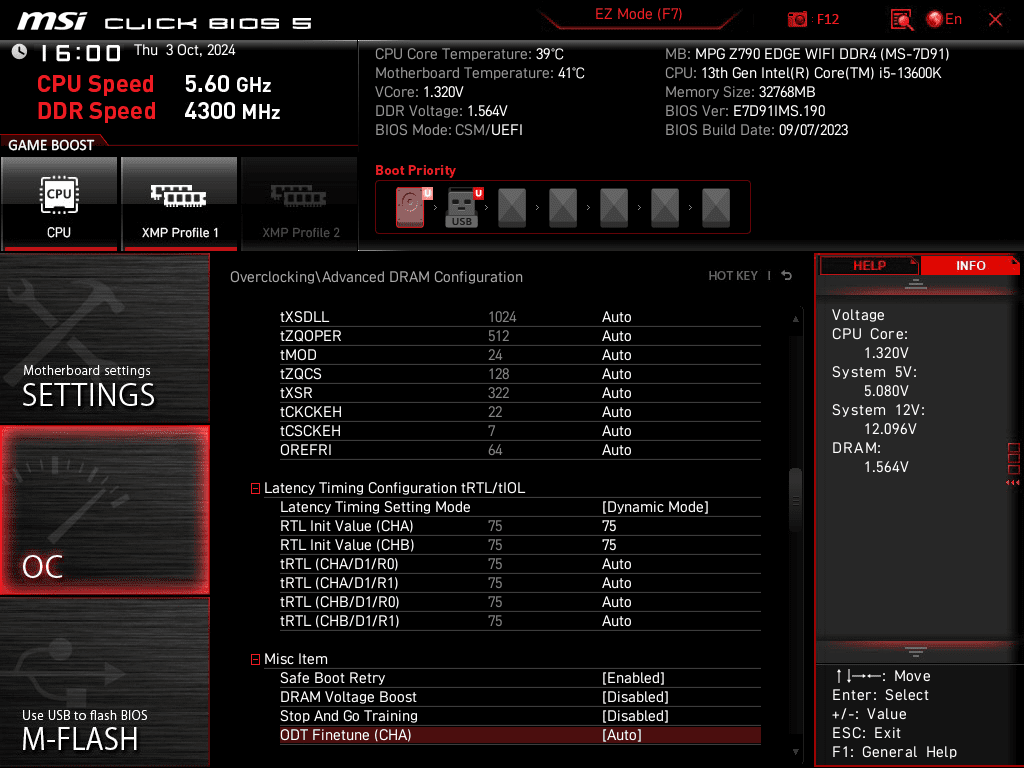
Task: Click the settings list scroll down arrow
Action: [x=795, y=752]
